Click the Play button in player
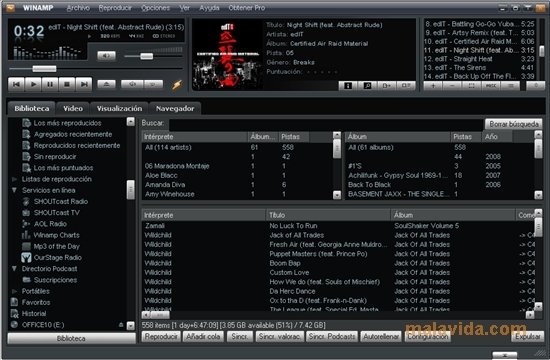This screenshot has height=360, width=550. click(x=33, y=85)
